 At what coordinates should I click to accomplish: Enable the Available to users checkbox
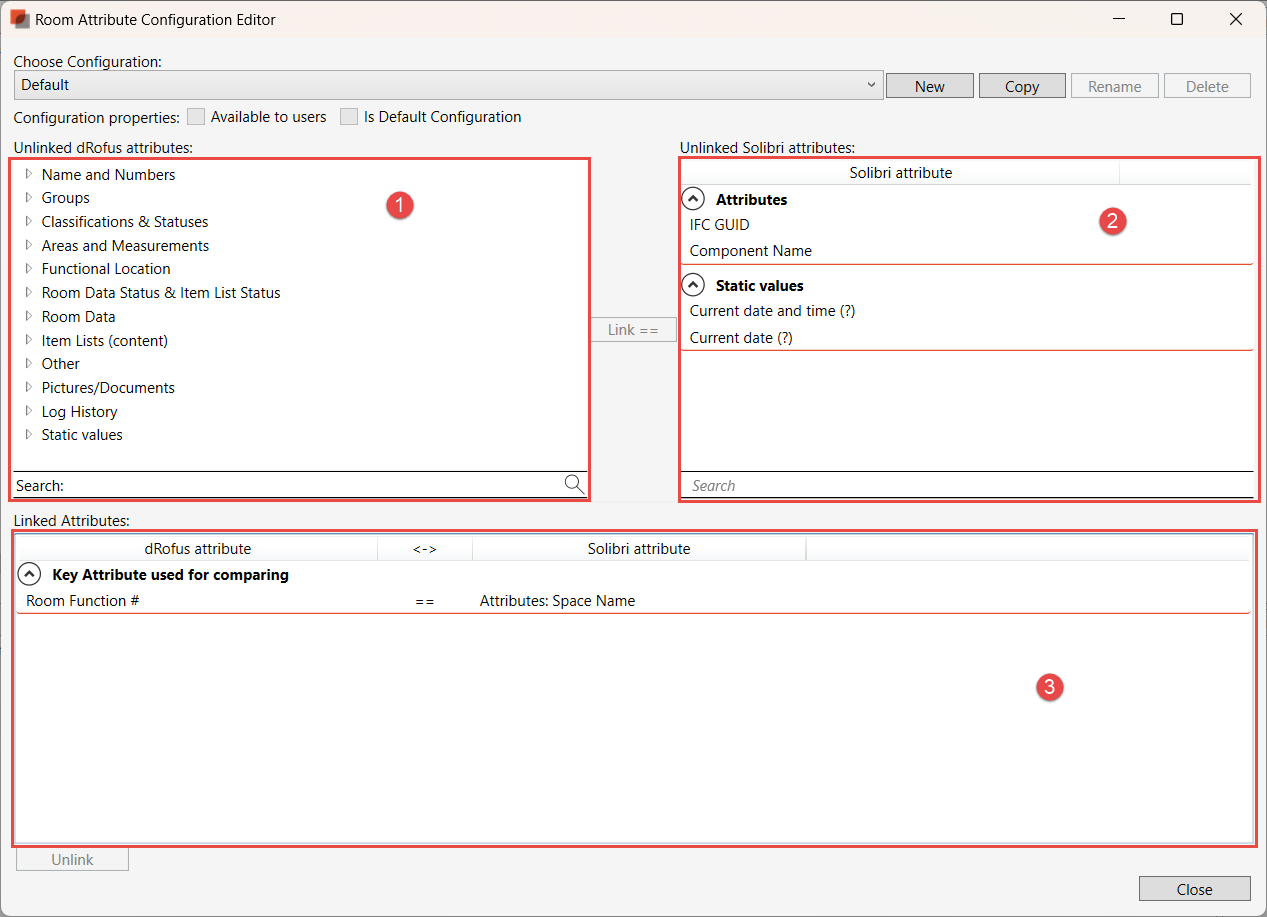click(x=196, y=117)
